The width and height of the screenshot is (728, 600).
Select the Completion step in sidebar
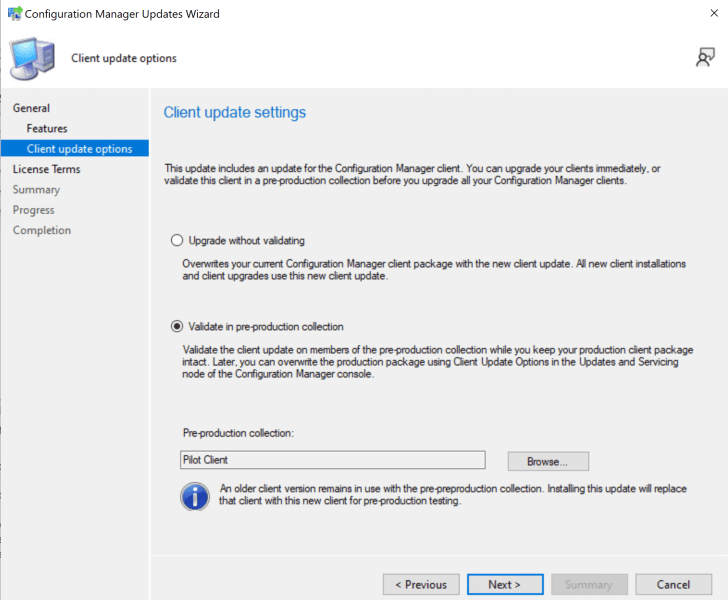click(42, 230)
